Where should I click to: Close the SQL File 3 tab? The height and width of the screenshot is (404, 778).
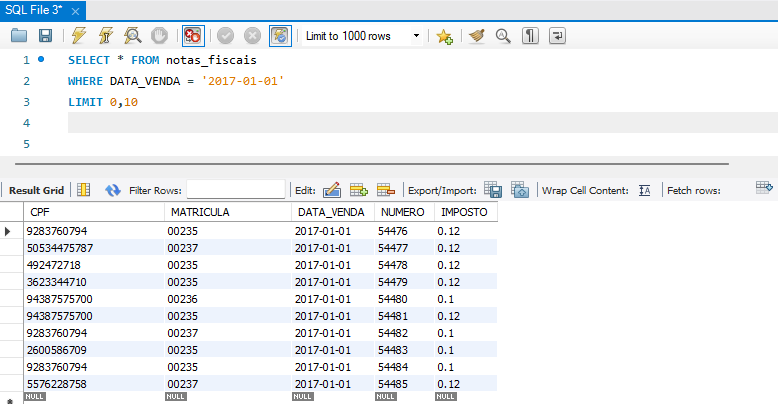click(75, 11)
